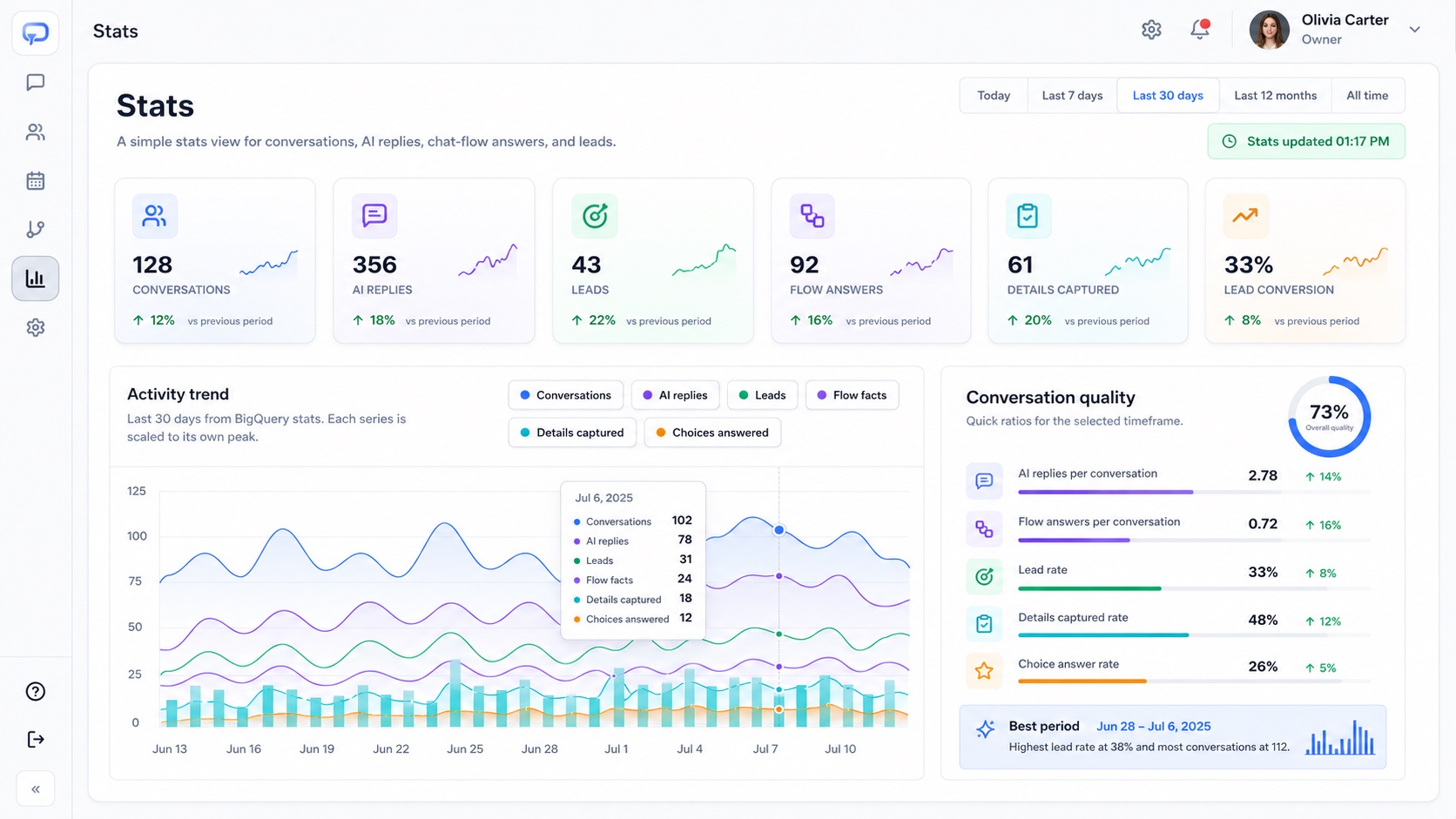This screenshot has height=819, width=1456.
Task: Select the Last 30 days timeframe
Action: [x=1168, y=96]
